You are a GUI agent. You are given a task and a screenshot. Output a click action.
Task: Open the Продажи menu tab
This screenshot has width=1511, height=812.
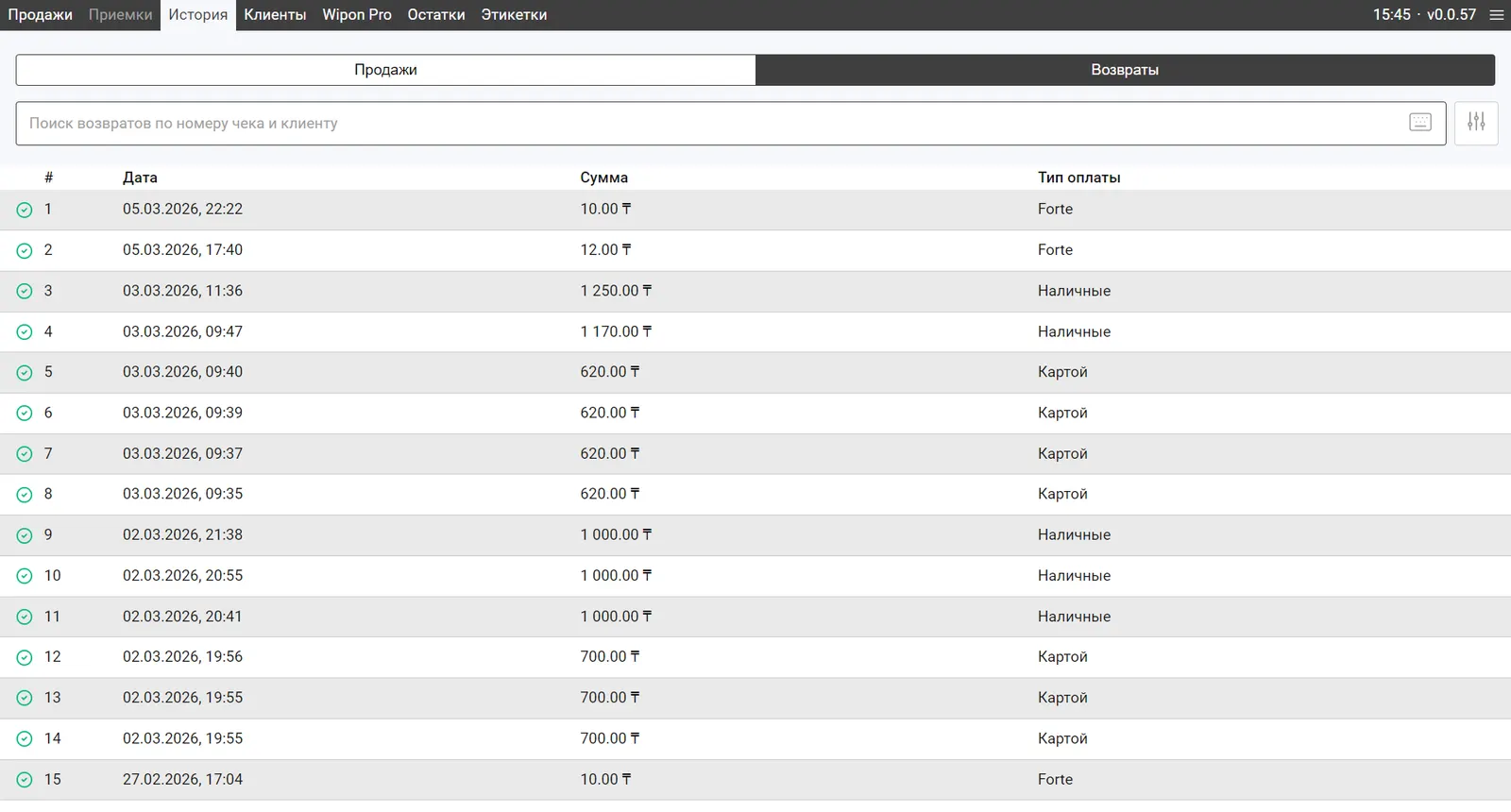[x=40, y=15]
